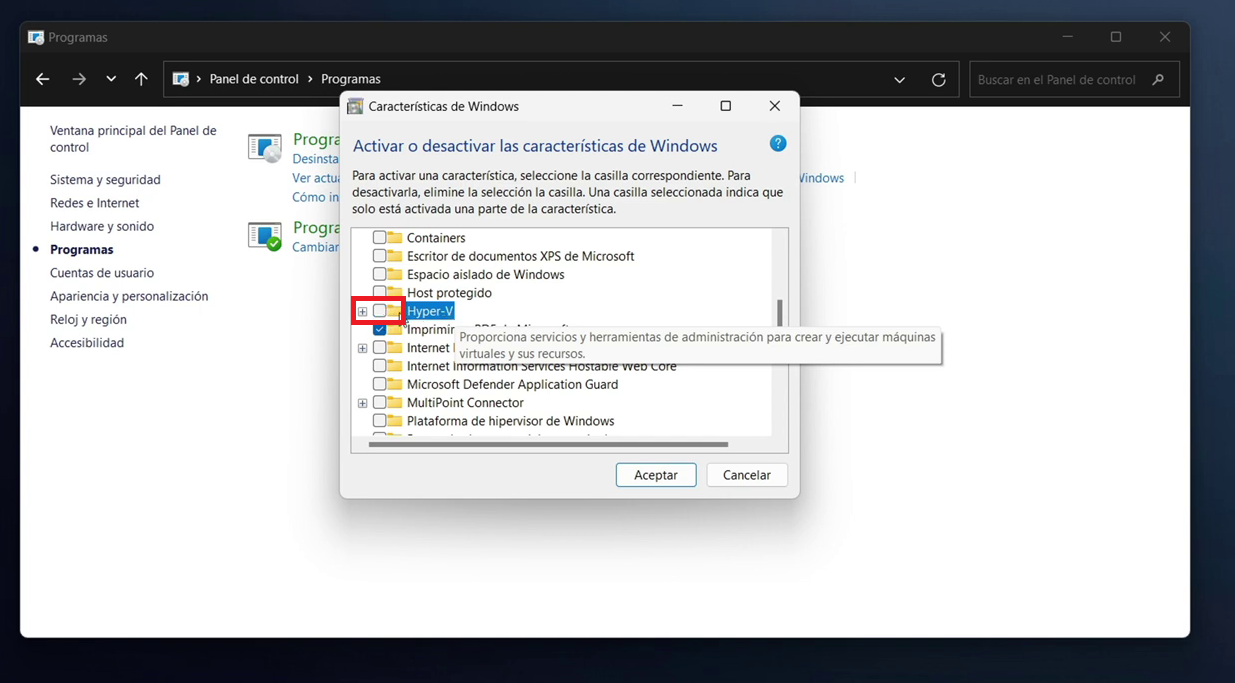Click the features list horizontal scrollbar
The height and width of the screenshot is (683, 1235).
tap(548, 444)
